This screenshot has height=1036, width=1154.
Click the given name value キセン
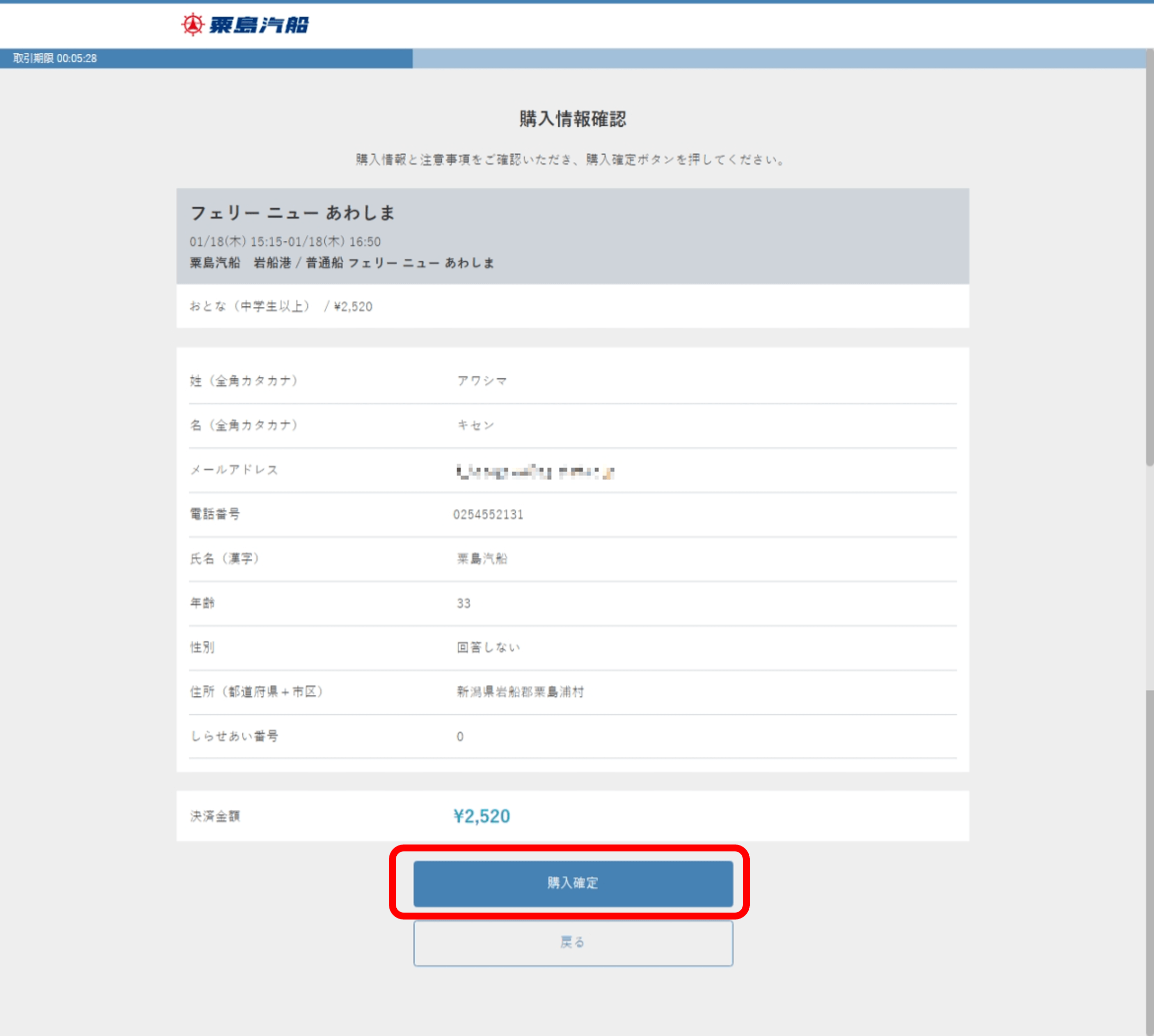pos(476,425)
